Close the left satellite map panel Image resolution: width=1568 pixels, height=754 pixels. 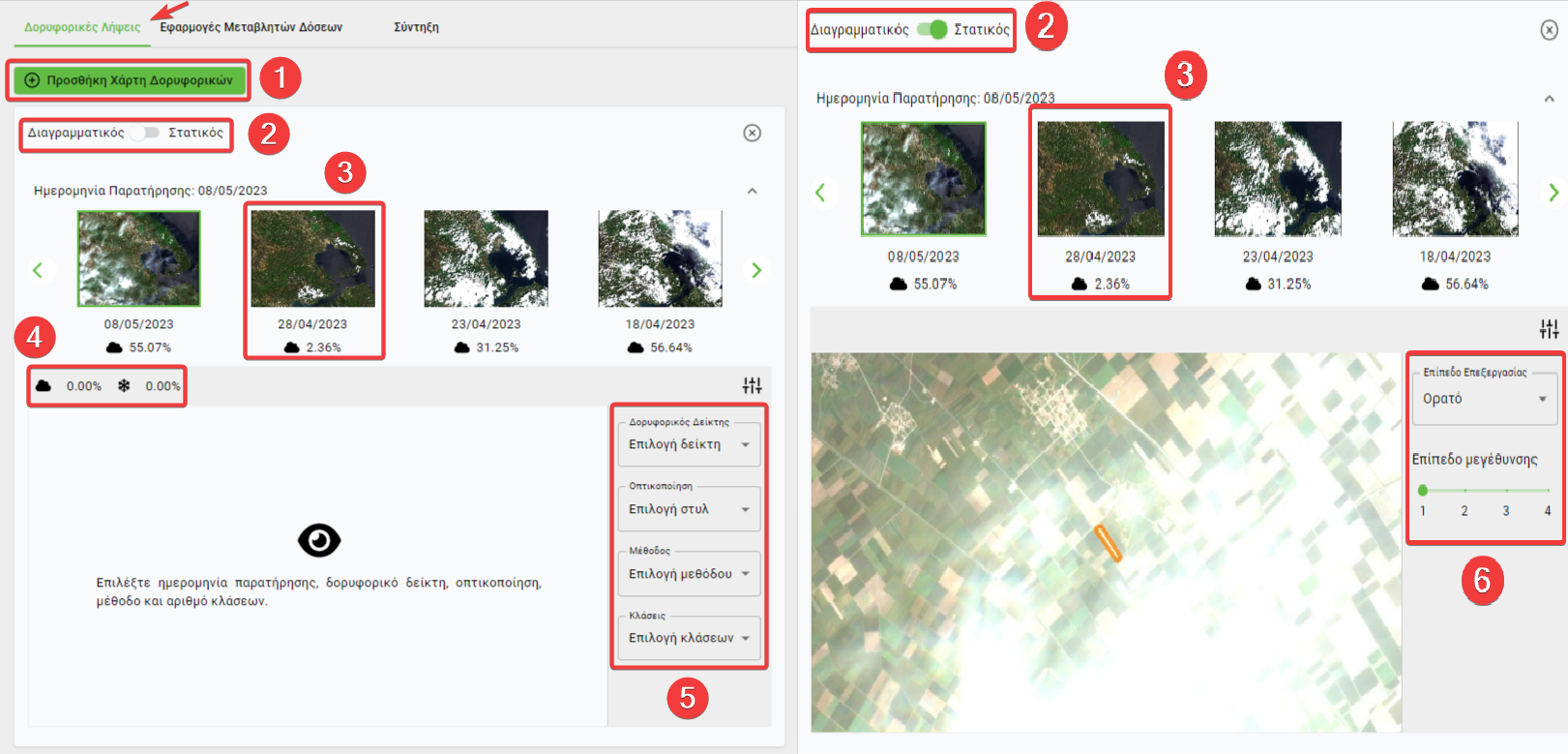tap(752, 133)
